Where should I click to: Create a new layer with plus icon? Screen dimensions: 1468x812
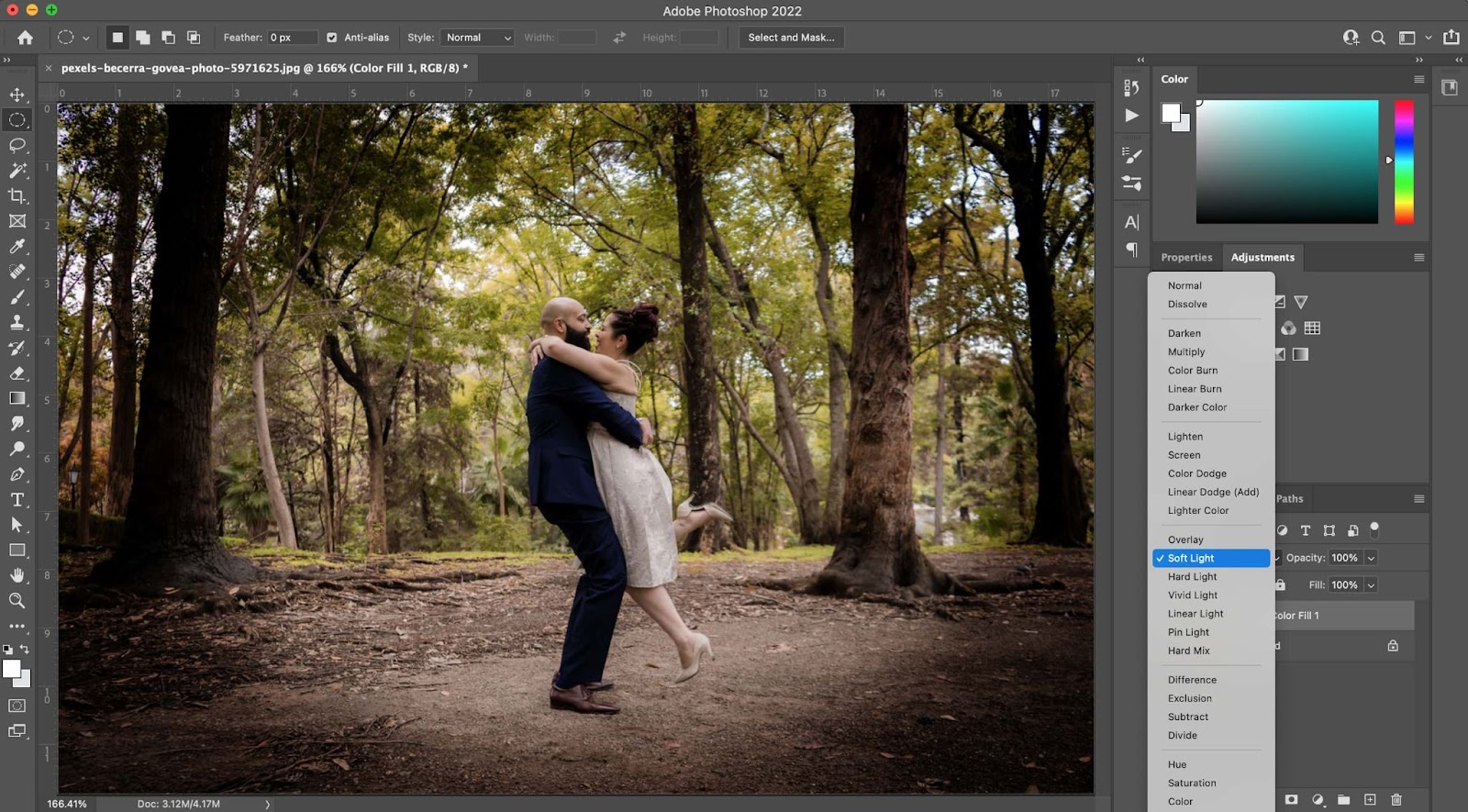tap(1370, 800)
